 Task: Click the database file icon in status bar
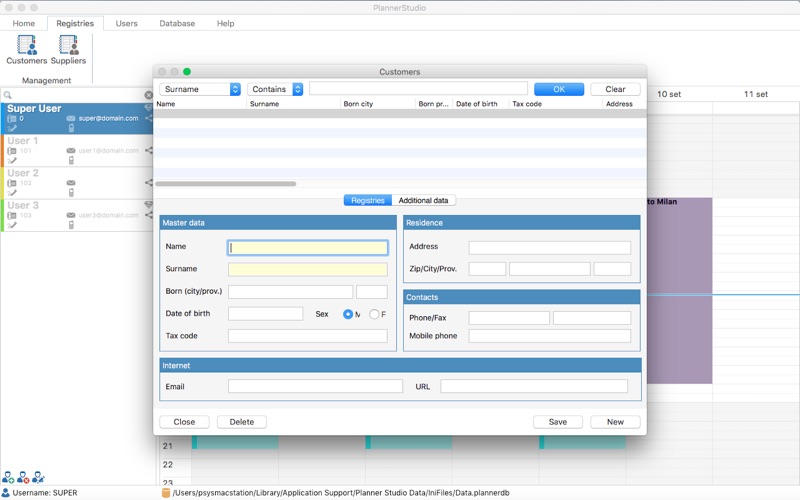point(165,493)
